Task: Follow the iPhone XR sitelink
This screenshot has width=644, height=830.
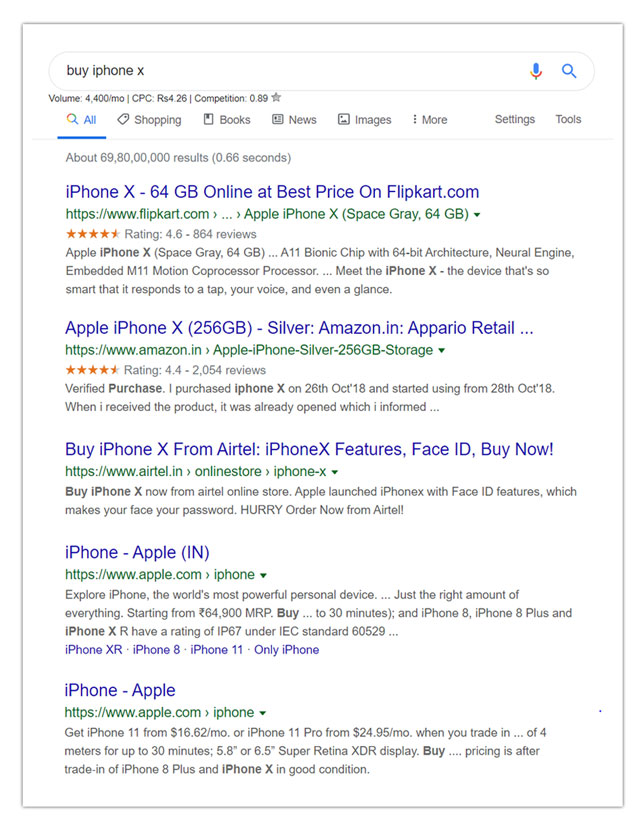Action: coord(94,649)
